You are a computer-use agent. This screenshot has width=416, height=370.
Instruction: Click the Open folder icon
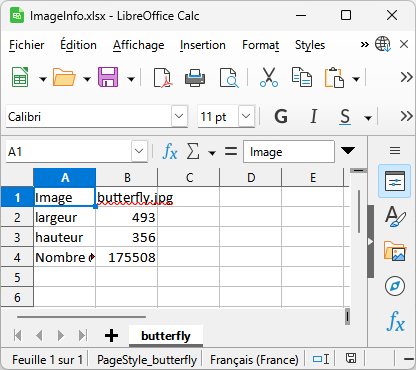point(64,78)
